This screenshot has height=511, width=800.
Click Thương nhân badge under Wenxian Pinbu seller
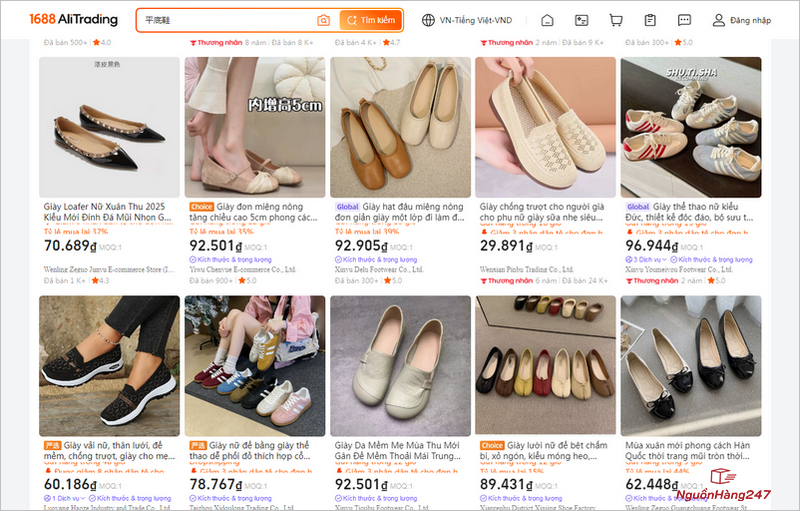pos(506,280)
